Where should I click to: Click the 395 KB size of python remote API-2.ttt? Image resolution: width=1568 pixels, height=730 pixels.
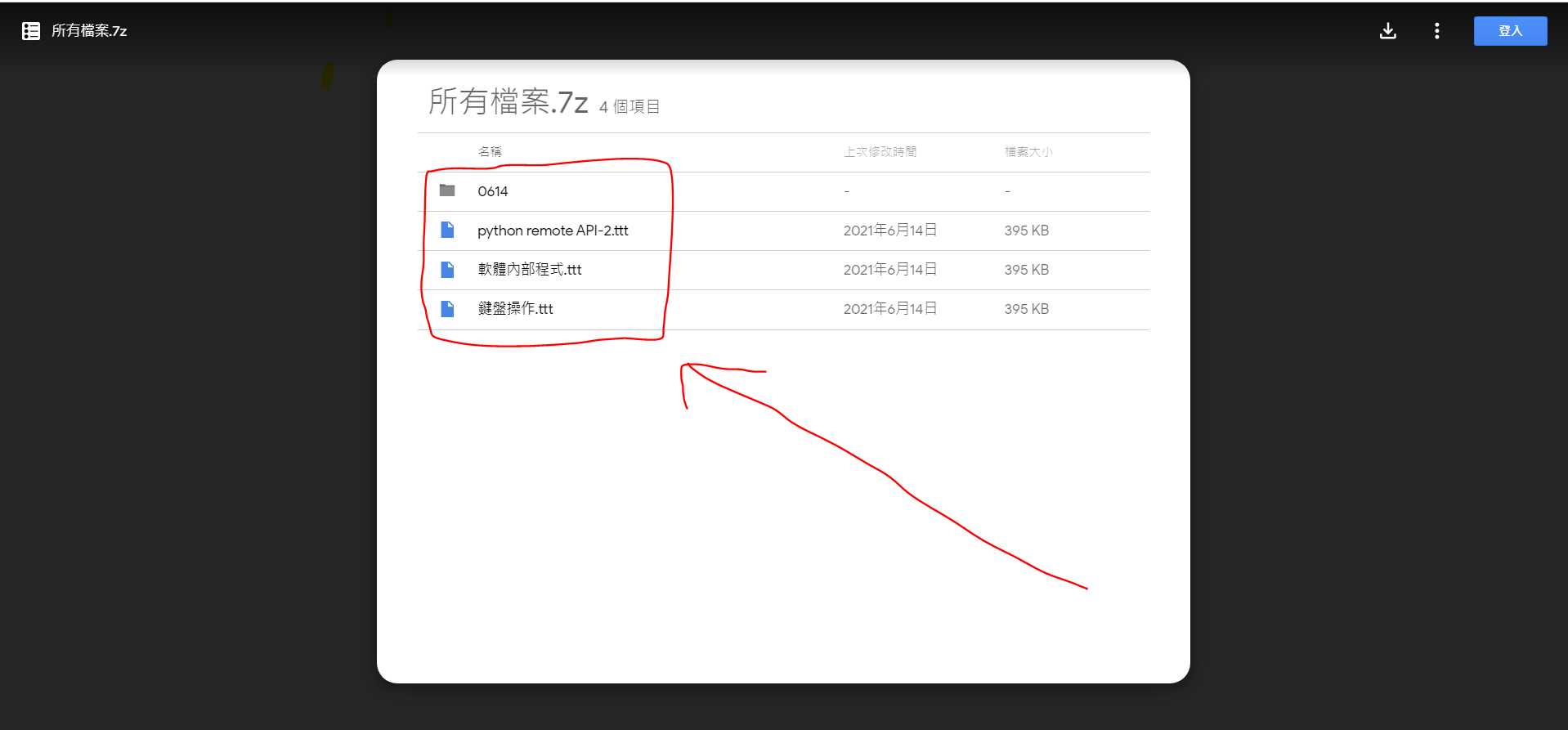1026,231
